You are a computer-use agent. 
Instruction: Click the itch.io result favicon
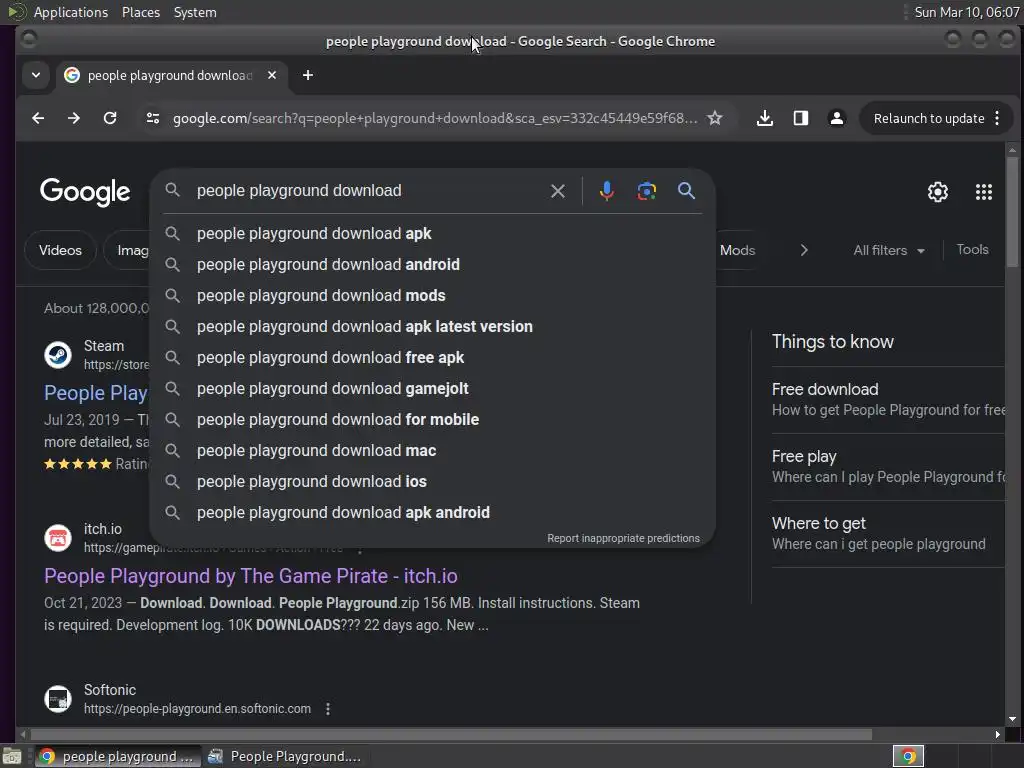coord(57,538)
